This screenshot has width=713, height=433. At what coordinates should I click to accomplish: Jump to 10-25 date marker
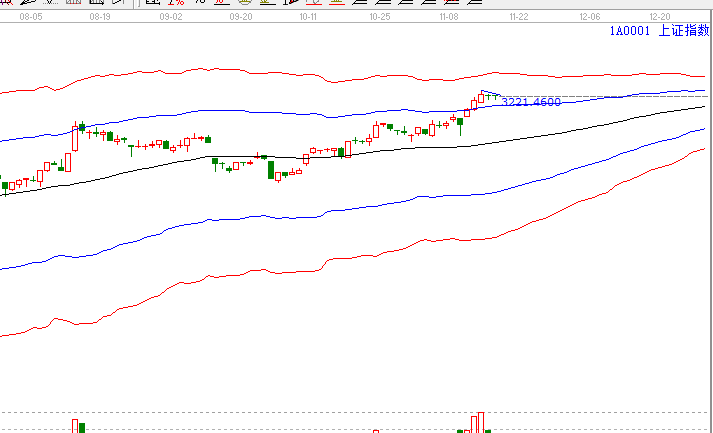379,17
